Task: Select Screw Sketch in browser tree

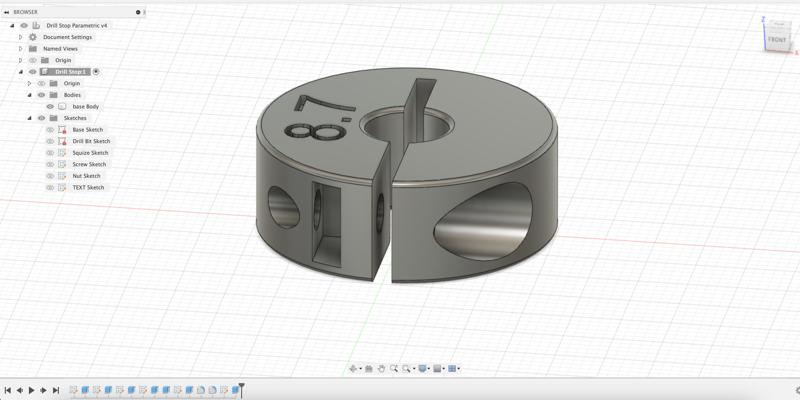Action: click(89, 164)
